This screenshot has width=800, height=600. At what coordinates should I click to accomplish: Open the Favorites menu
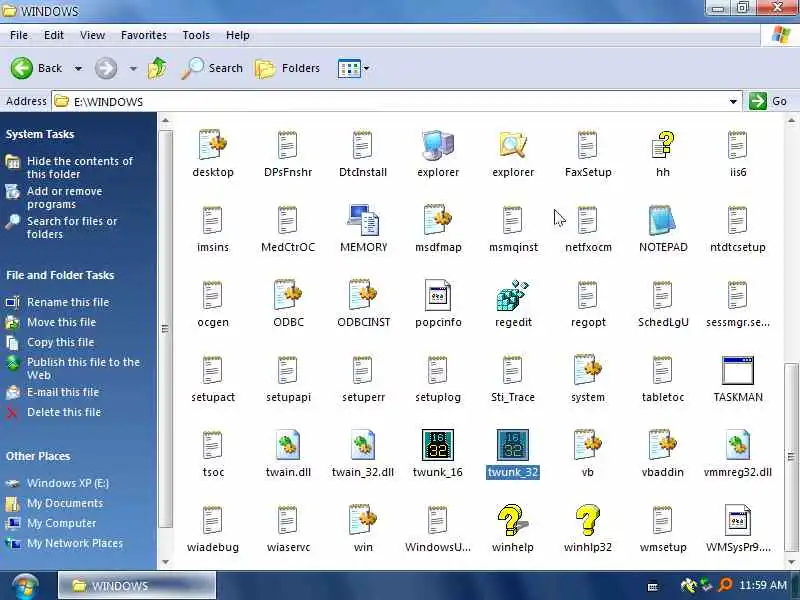click(144, 35)
